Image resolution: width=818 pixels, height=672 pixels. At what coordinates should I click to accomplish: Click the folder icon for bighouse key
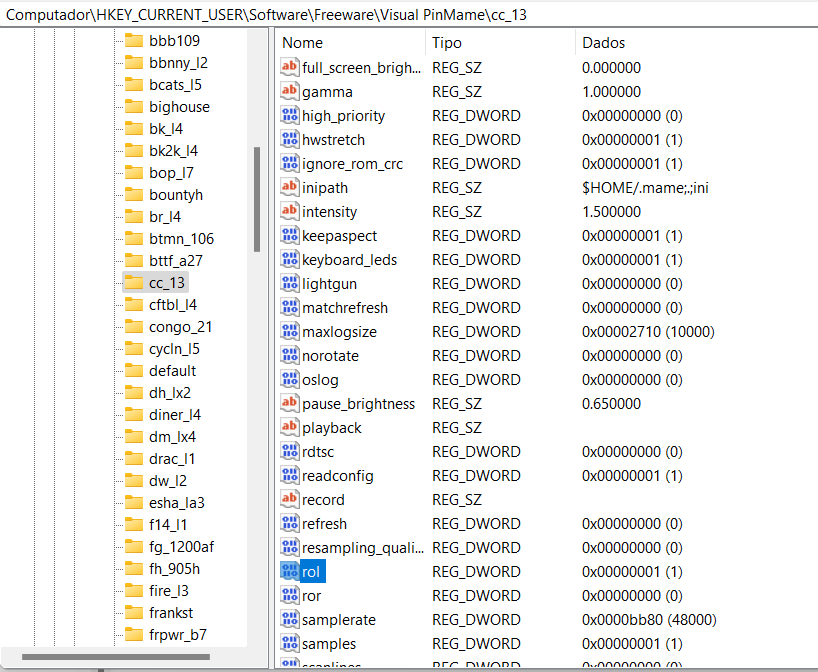134,106
